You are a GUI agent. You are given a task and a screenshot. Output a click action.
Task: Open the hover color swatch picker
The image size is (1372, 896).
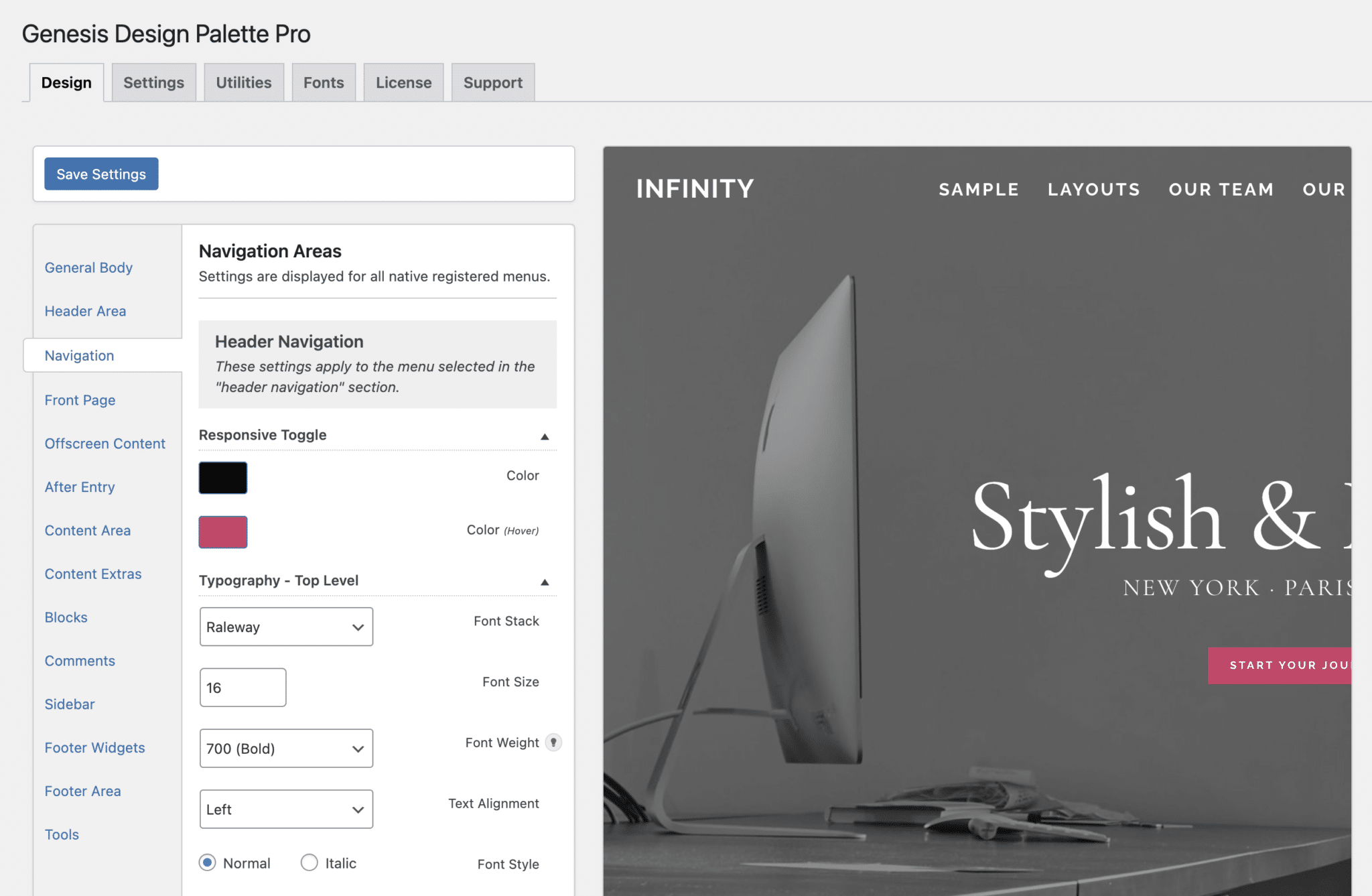tap(222, 531)
